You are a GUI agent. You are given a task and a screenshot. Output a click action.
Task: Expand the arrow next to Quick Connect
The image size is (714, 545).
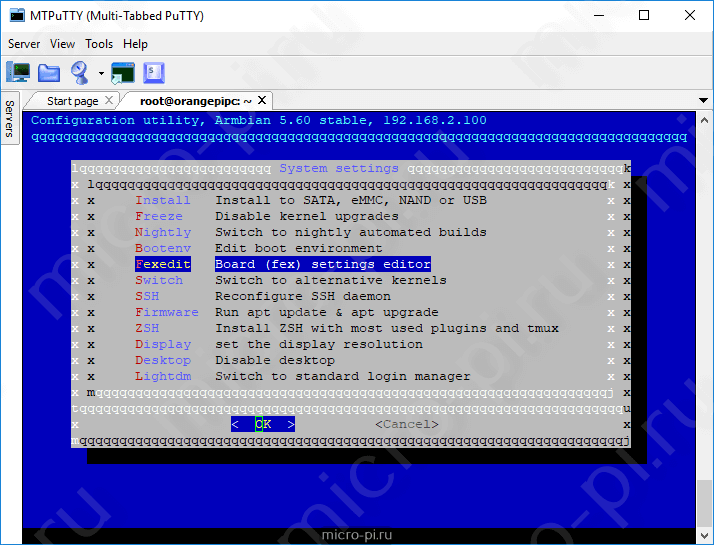(x=101, y=73)
